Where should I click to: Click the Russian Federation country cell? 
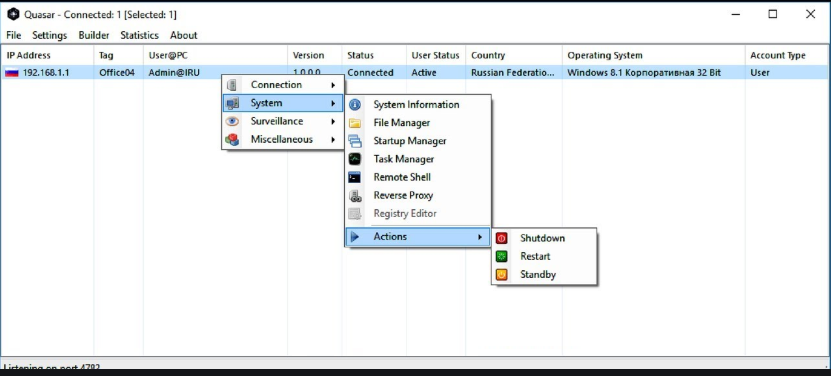[x=513, y=73]
